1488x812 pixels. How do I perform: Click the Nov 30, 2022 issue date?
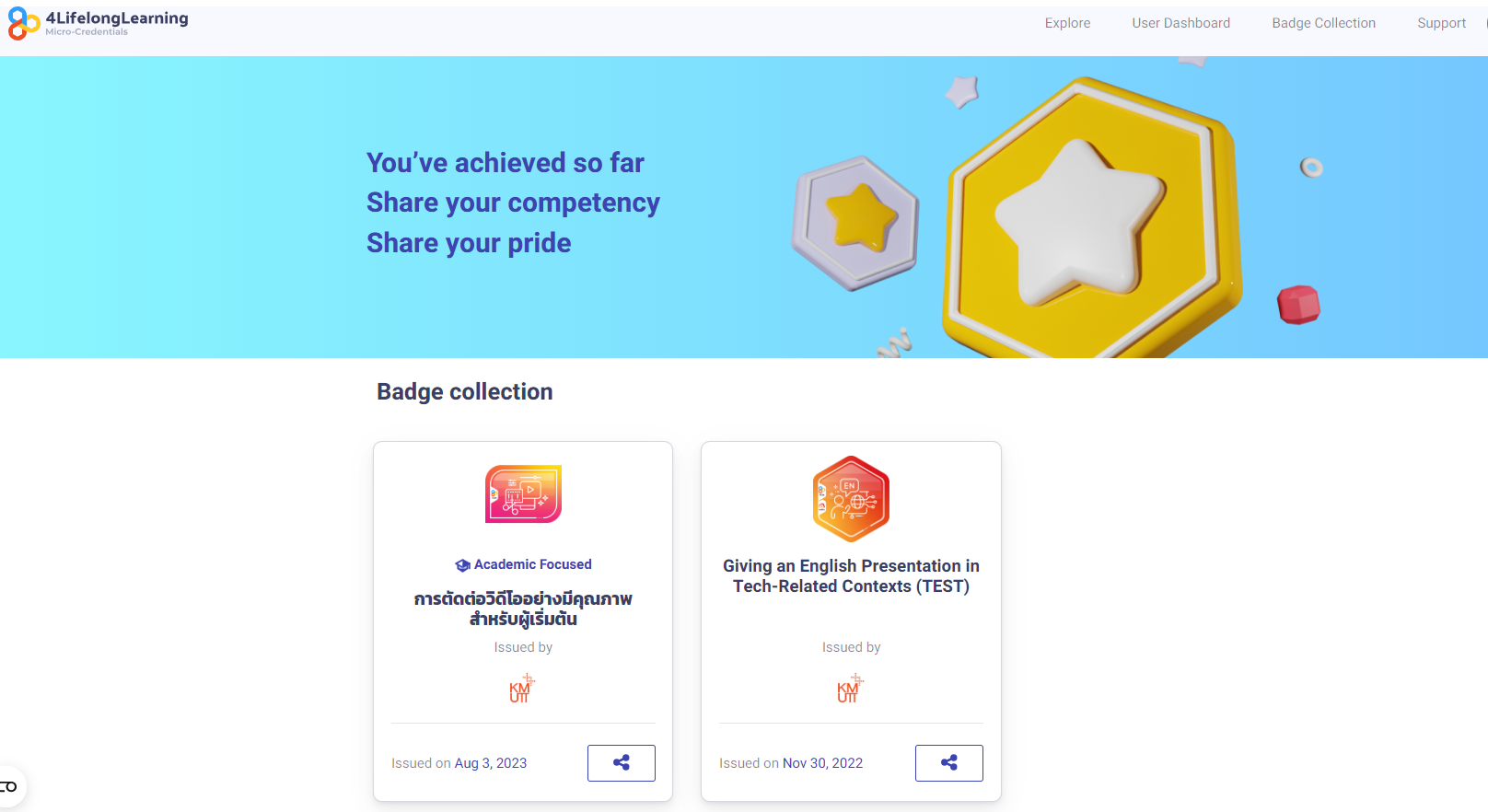[x=822, y=762]
